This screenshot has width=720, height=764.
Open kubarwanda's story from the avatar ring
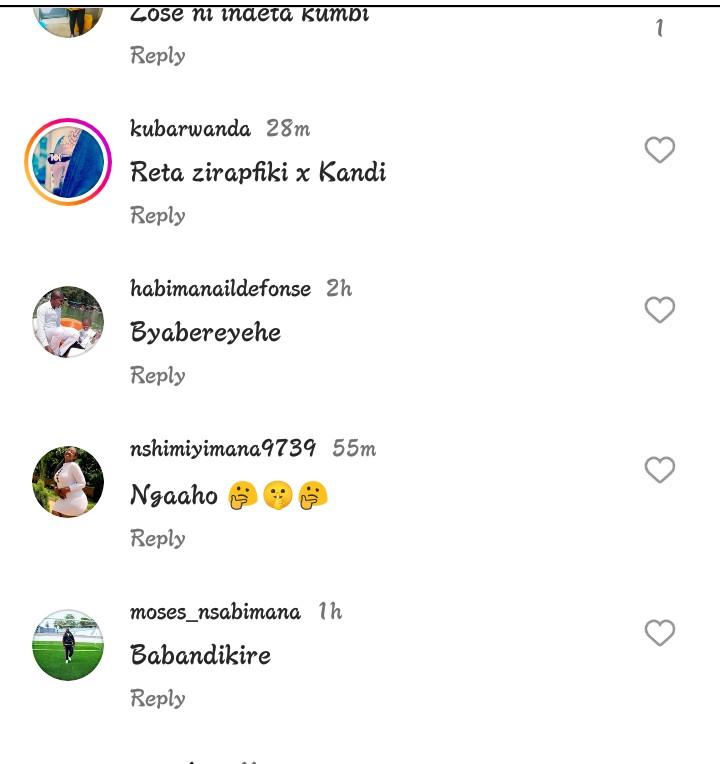(68, 162)
